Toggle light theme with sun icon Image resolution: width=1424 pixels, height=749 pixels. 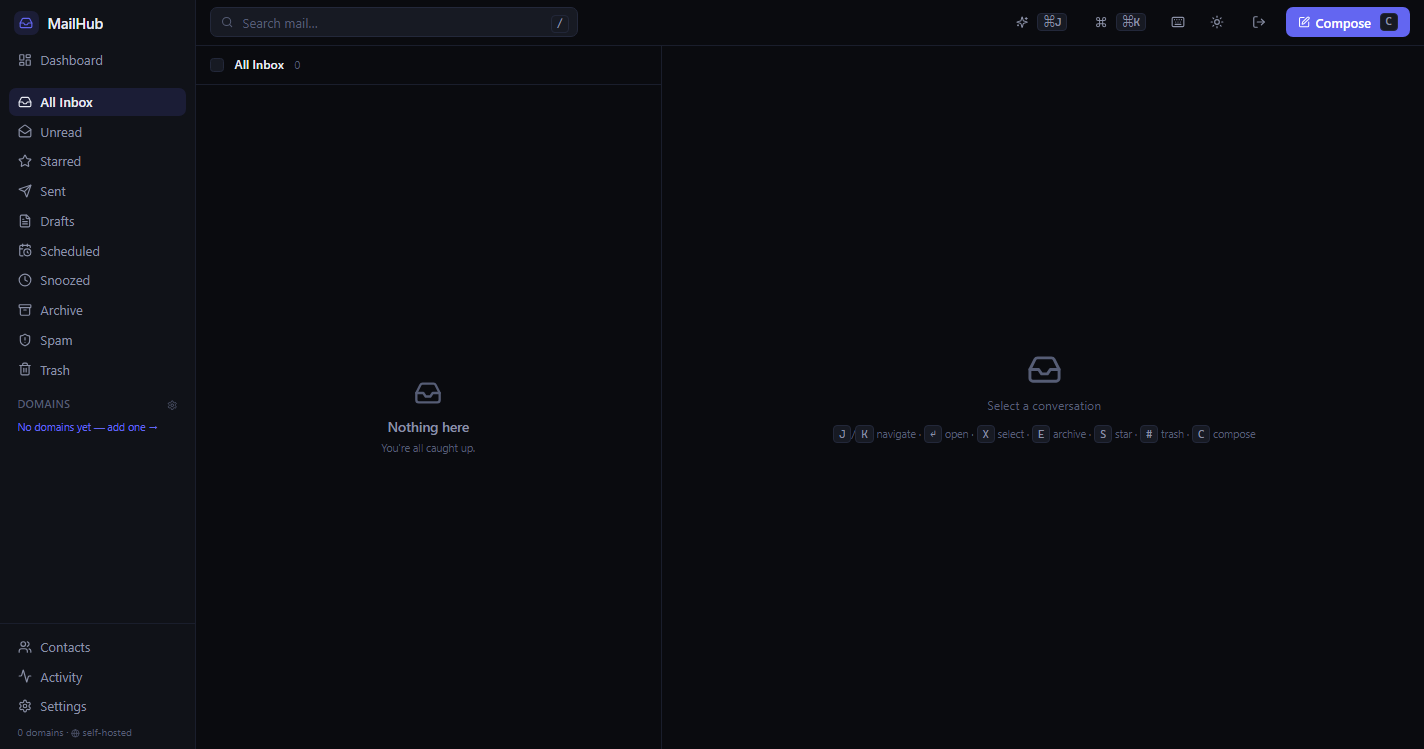click(x=1217, y=22)
